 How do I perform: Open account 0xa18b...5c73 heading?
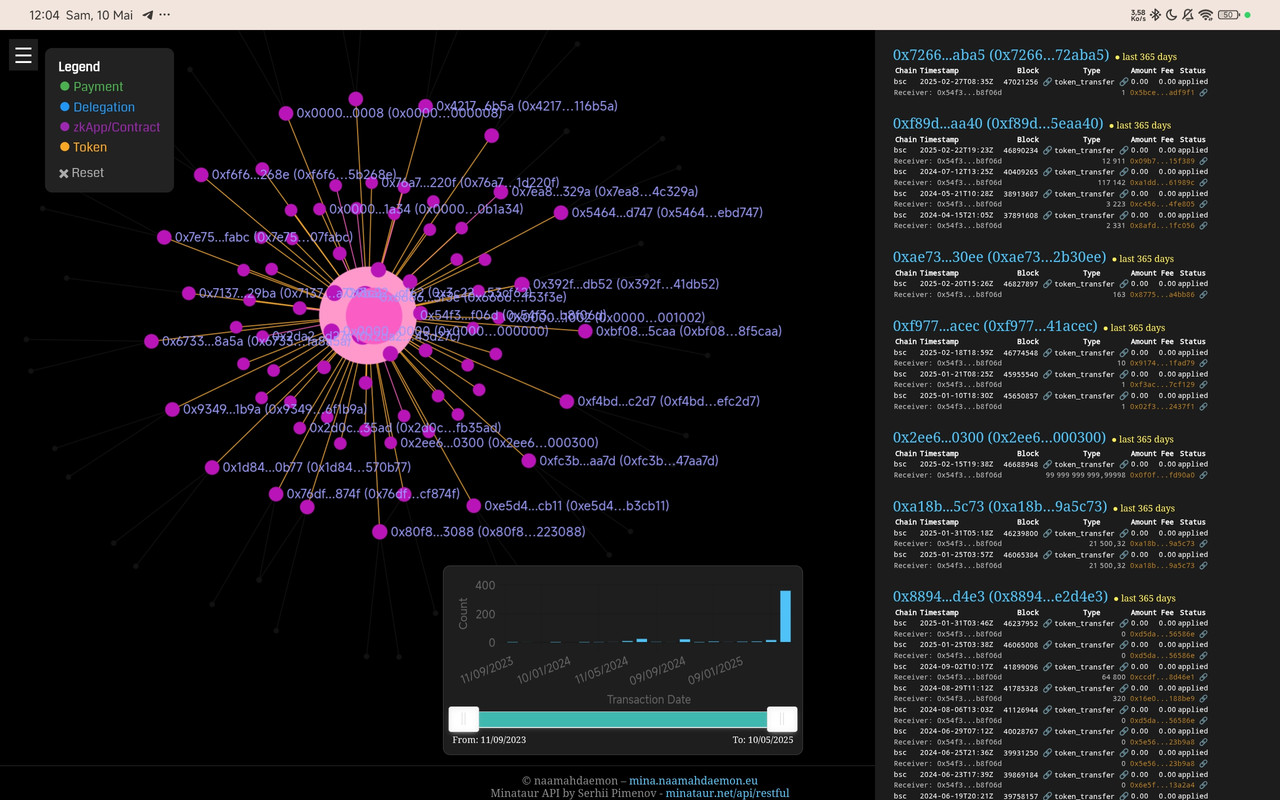pos(1000,506)
